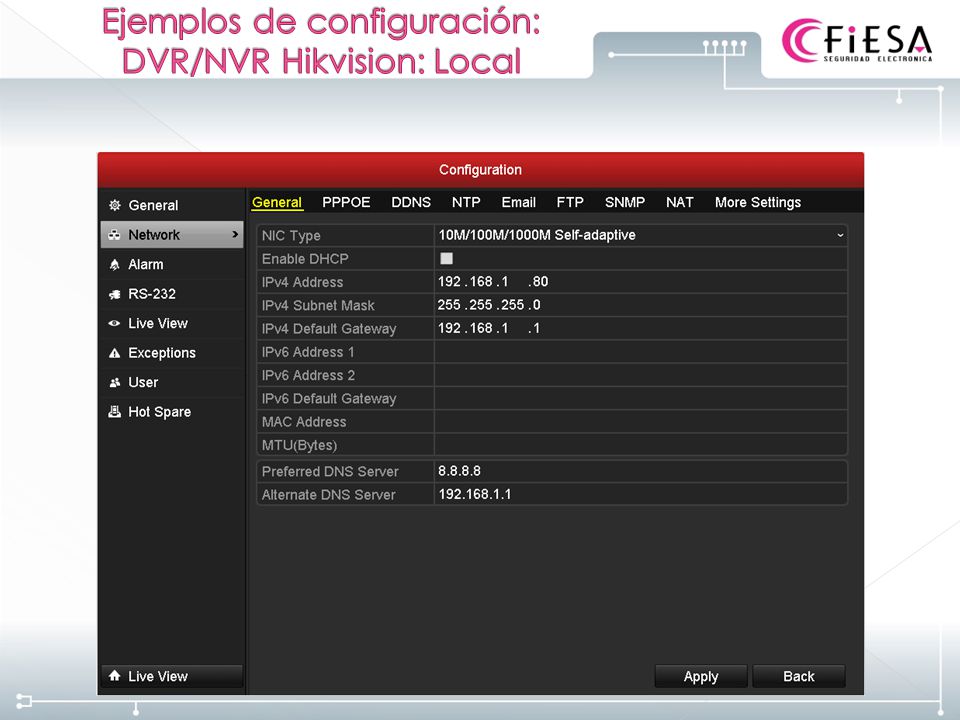Click the IPv4 Subnet Mask field

pyautogui.click(x=641, y=305)
